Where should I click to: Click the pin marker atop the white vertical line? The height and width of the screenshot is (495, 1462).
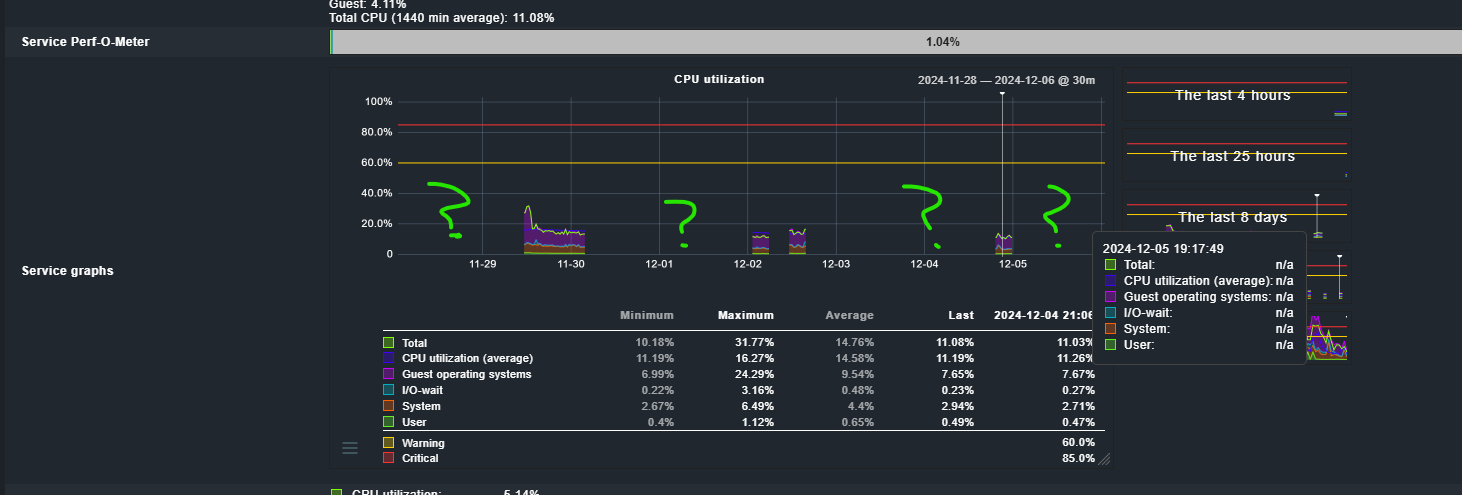coord(1001,93)
